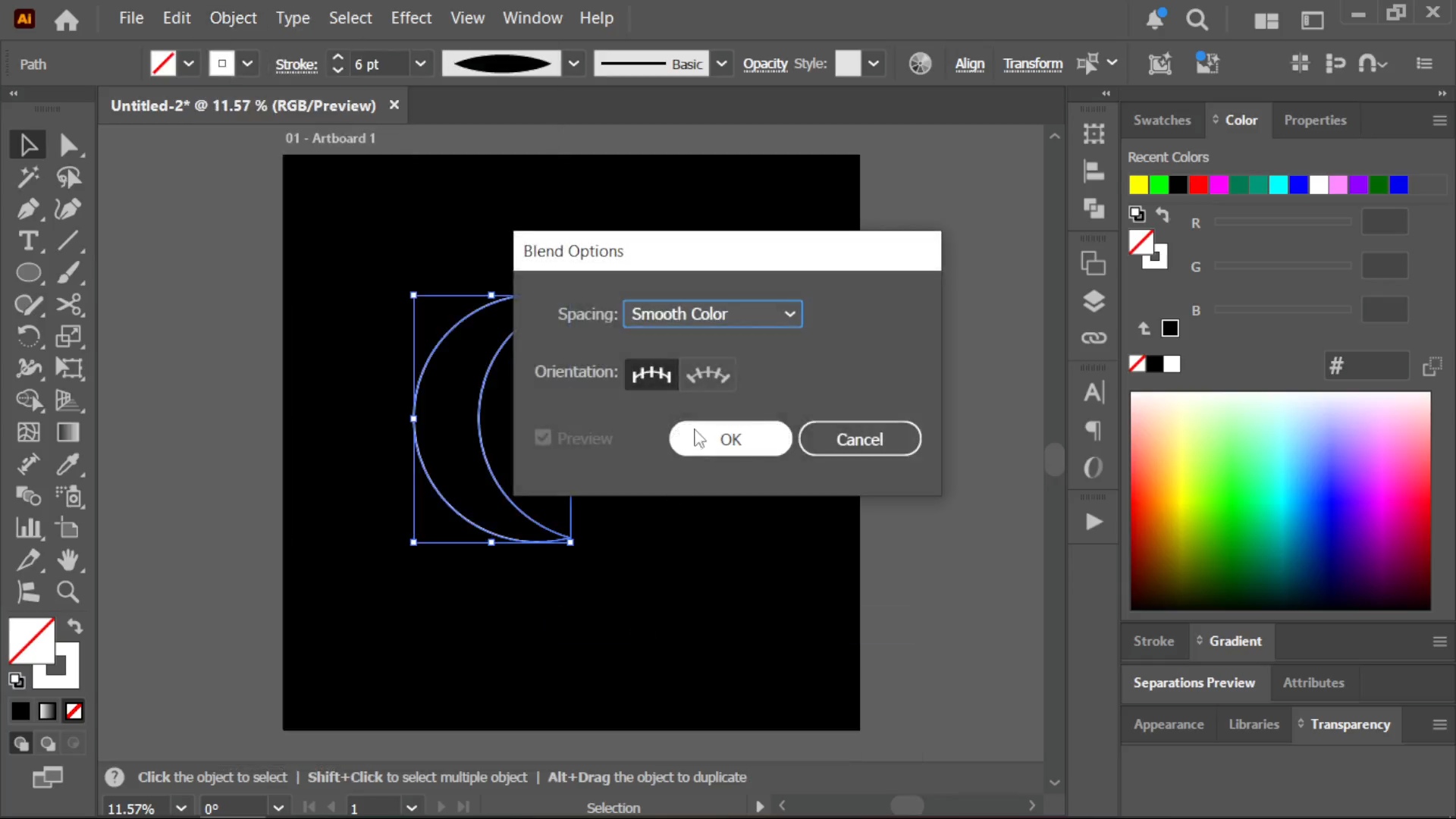Select the Type tool in toolbar
Screen dimensions: 1456x819
point(28,241)
